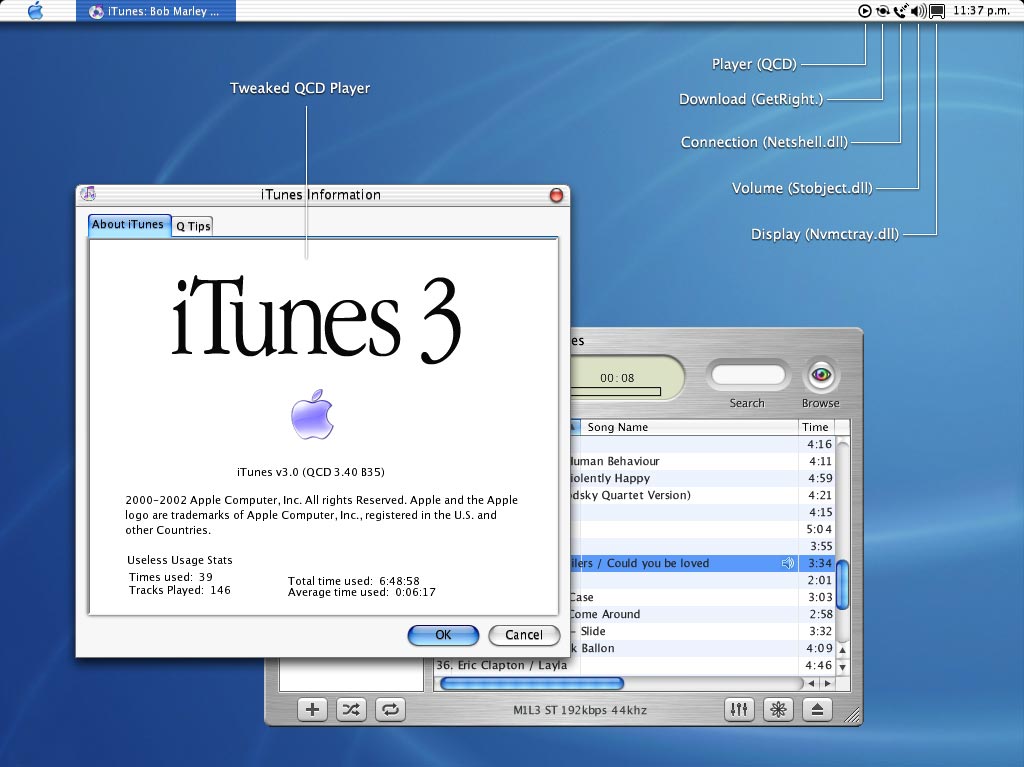
Task: Click the scroll left arrow of the song list
Action: 811,683
